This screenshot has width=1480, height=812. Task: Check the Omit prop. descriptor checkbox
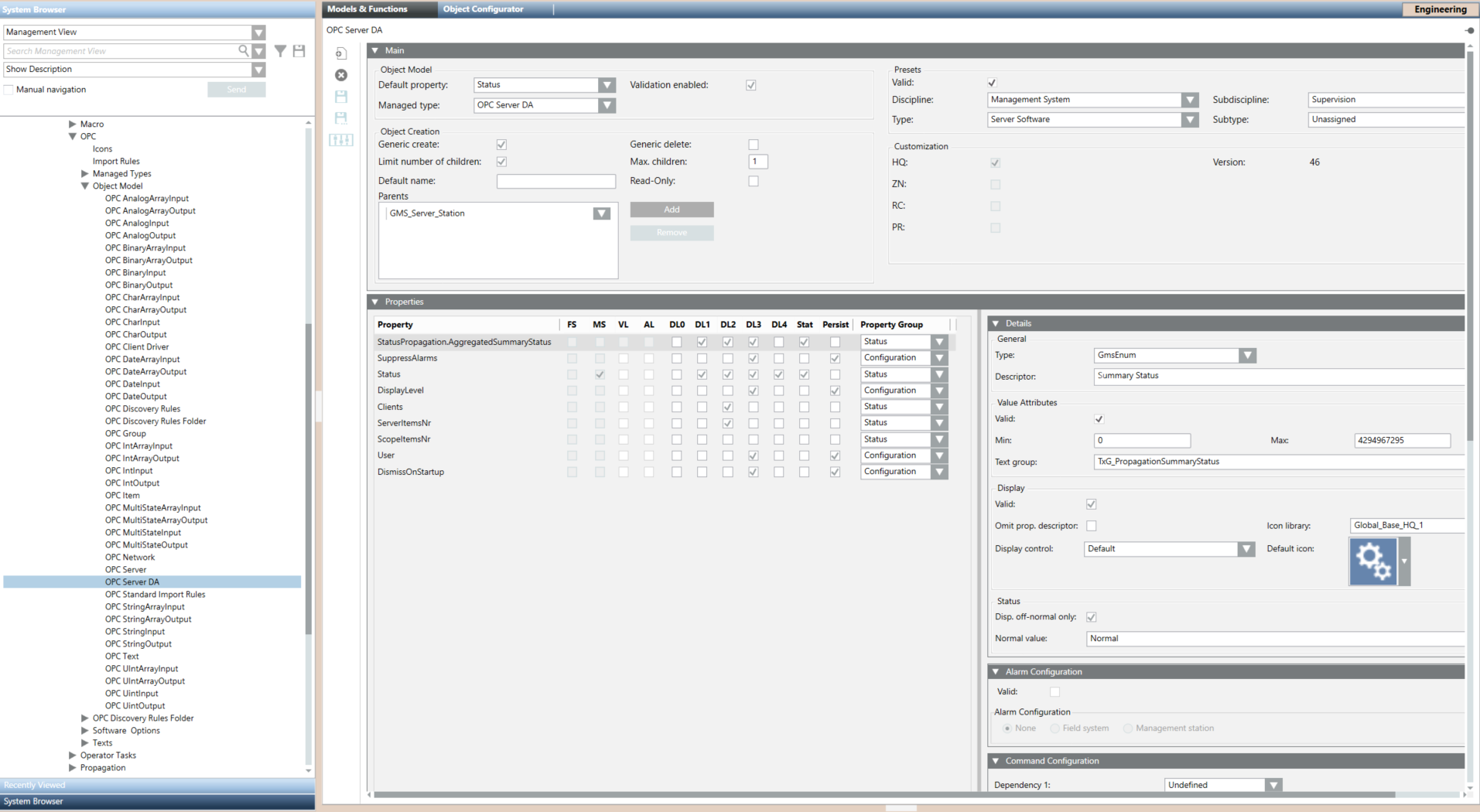click(x=1091, y=526)
